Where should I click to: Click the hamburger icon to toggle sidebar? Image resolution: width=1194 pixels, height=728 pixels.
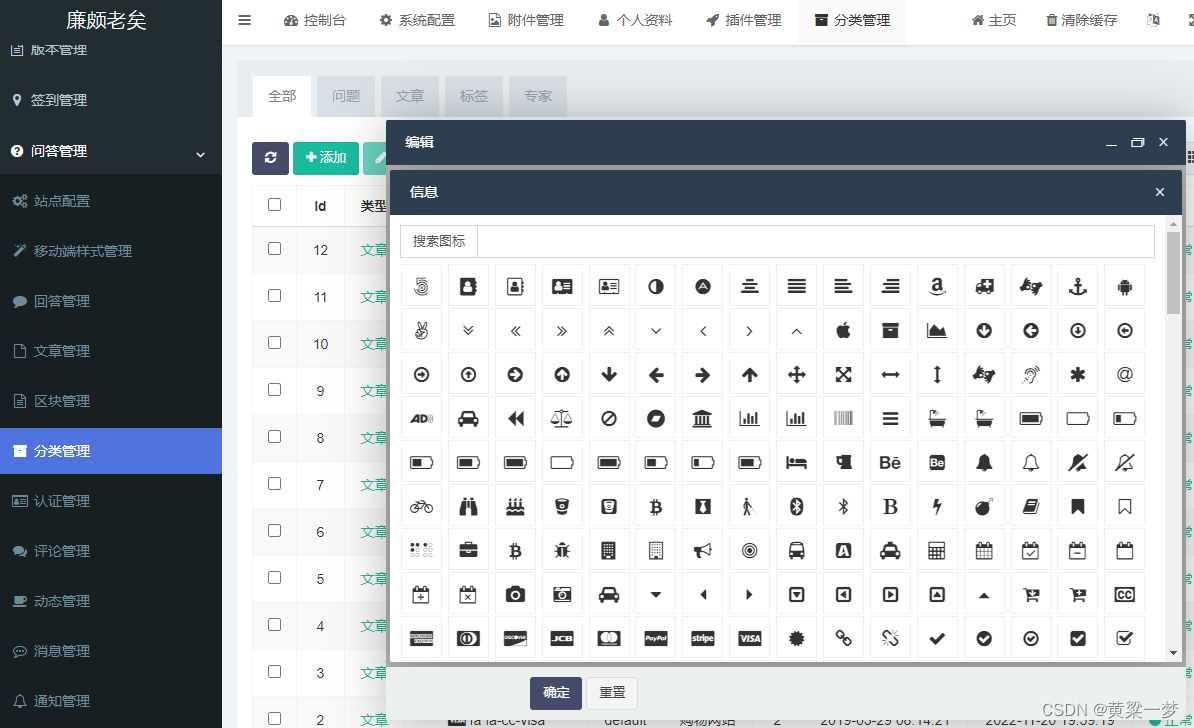[x=244, y=19]
